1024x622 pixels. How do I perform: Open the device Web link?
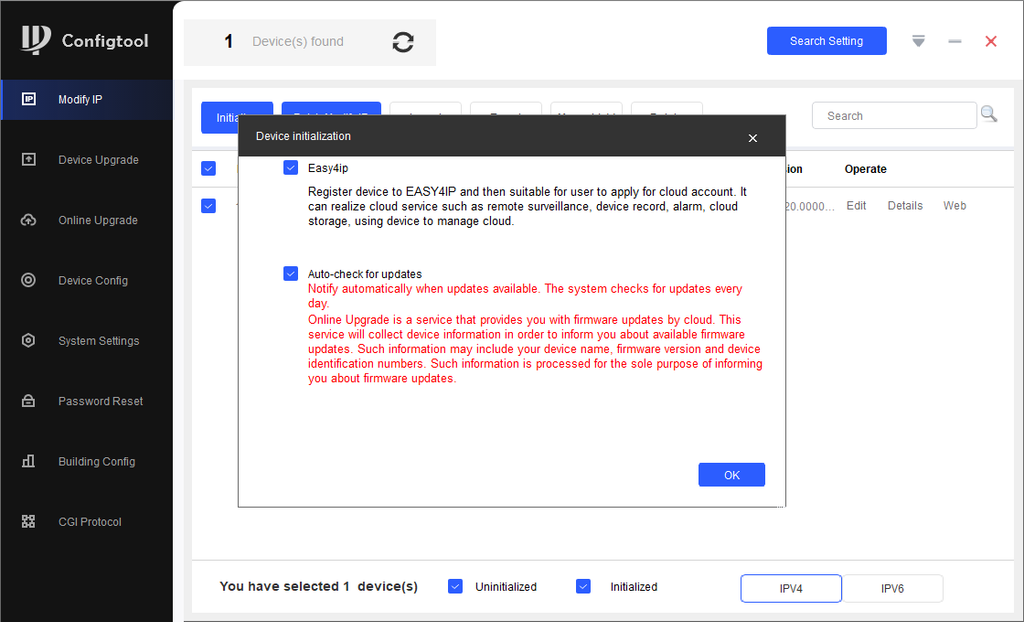click(x=954, y=206)
